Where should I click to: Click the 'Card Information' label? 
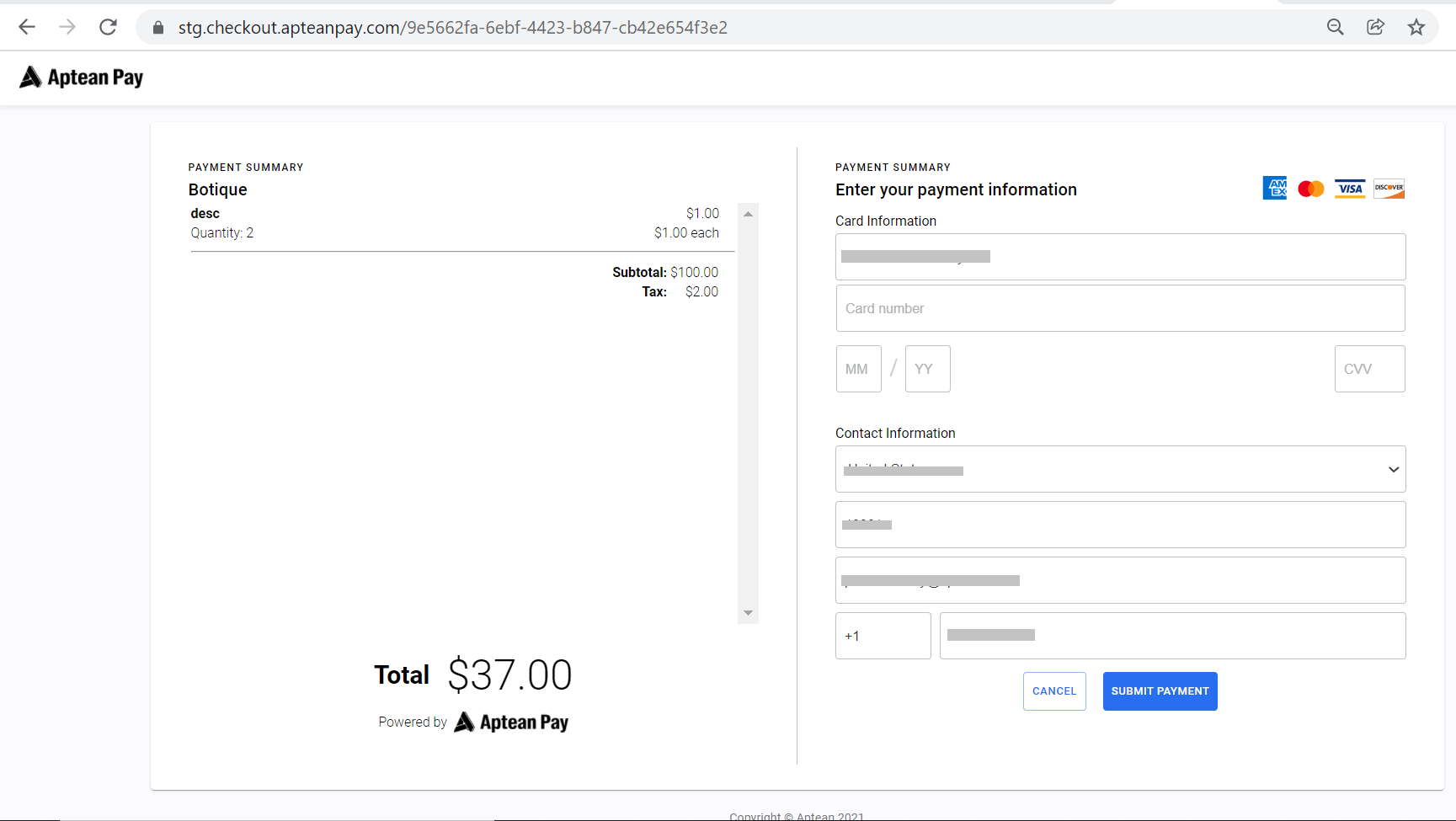click(886, 221)
